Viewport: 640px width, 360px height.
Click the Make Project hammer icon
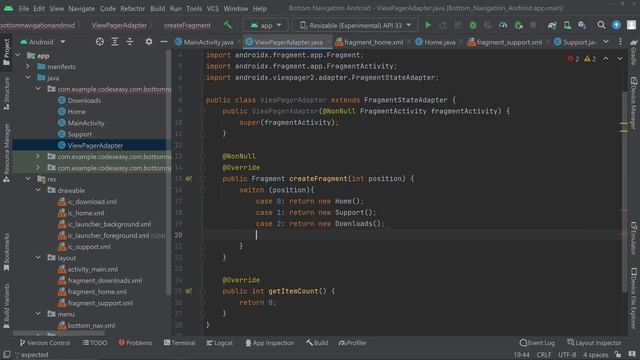tap(228, 25)
